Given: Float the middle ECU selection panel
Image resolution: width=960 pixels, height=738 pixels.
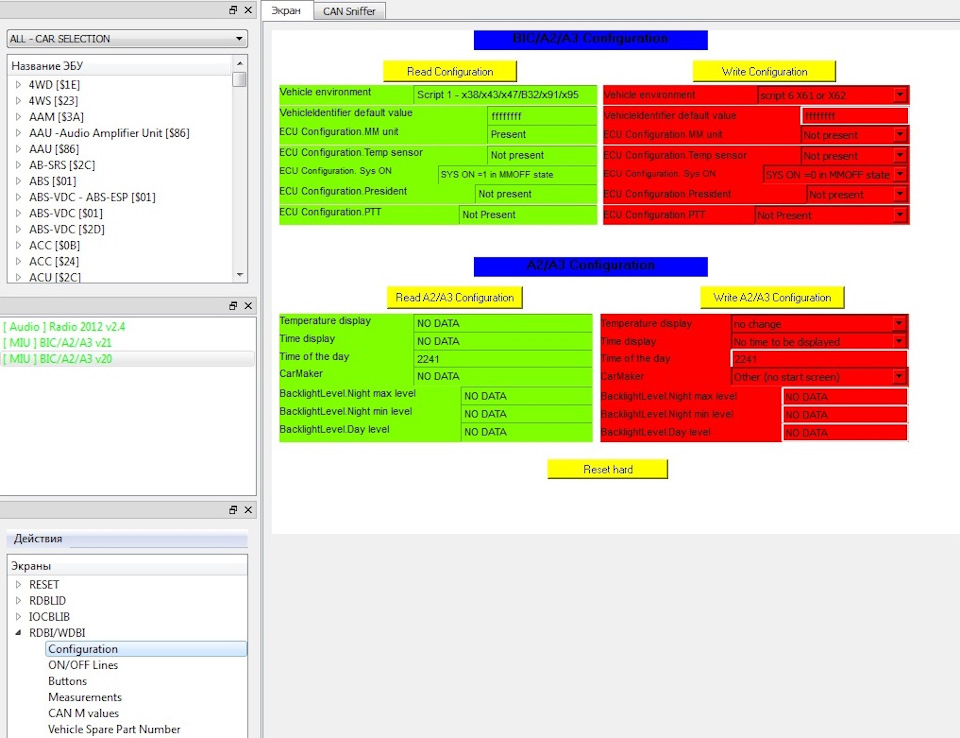Looking at the screenshot, I should 233,305.
